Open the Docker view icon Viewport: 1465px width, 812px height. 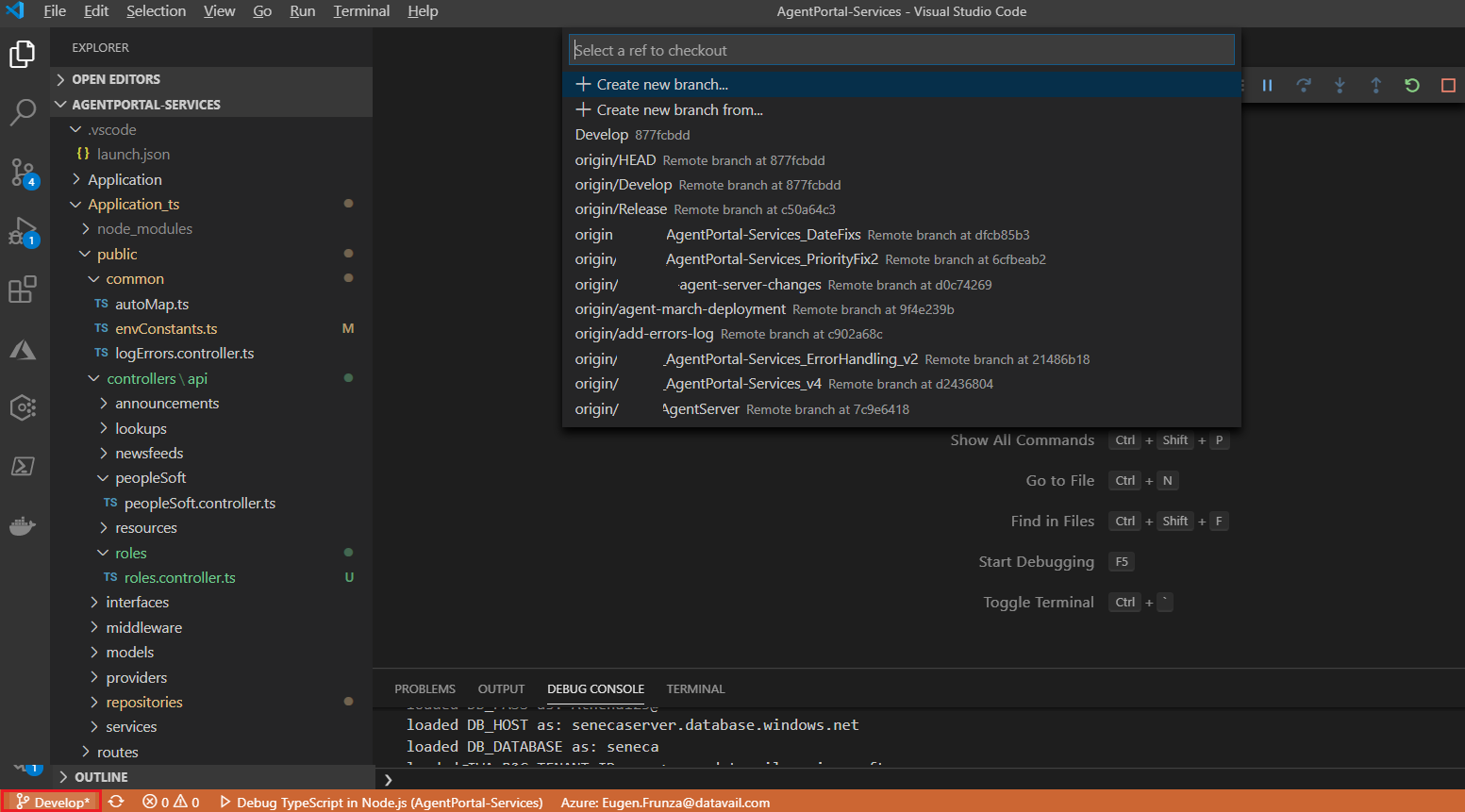[x=23, y=525]
